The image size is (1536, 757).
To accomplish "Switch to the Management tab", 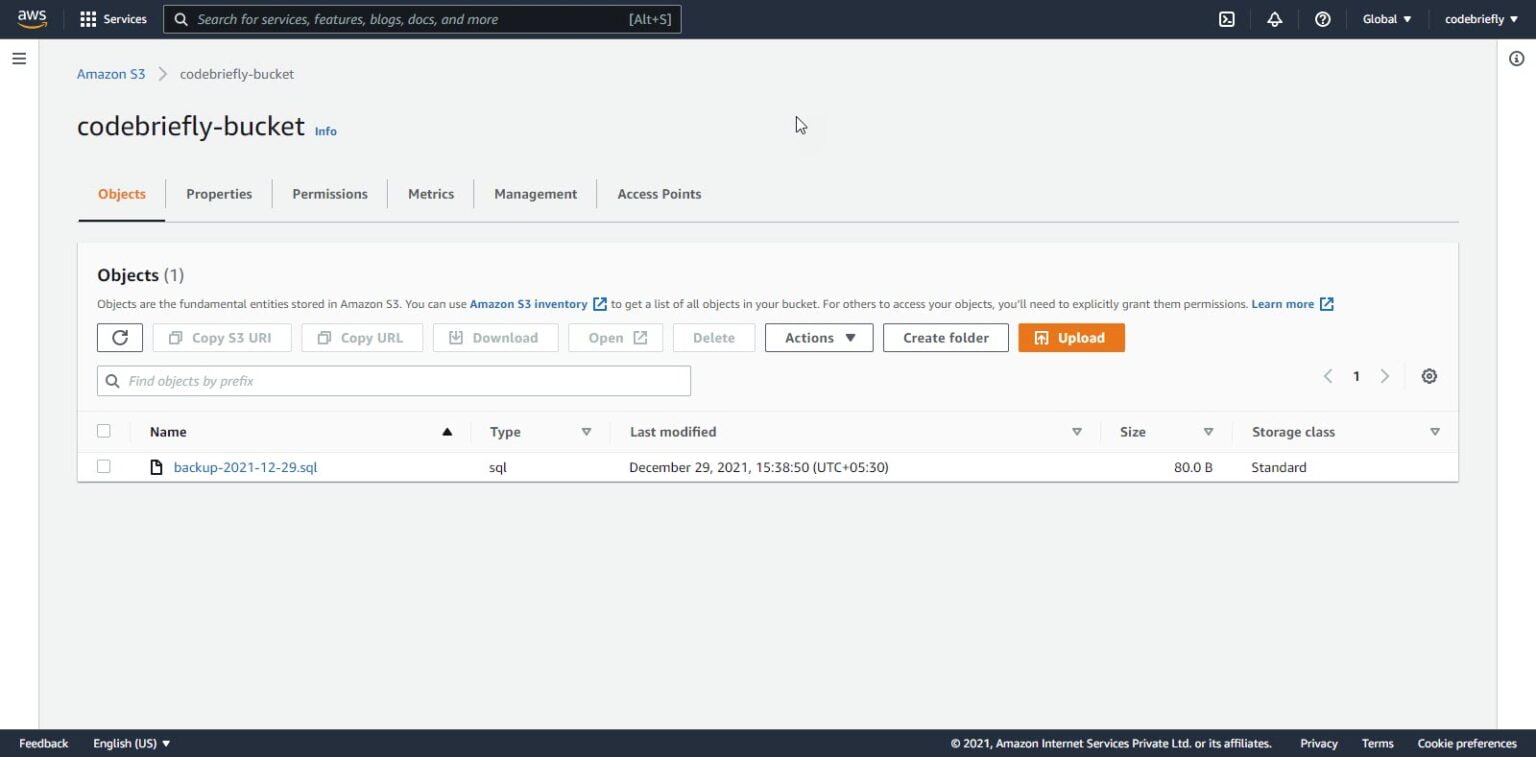I will point(534,193).
